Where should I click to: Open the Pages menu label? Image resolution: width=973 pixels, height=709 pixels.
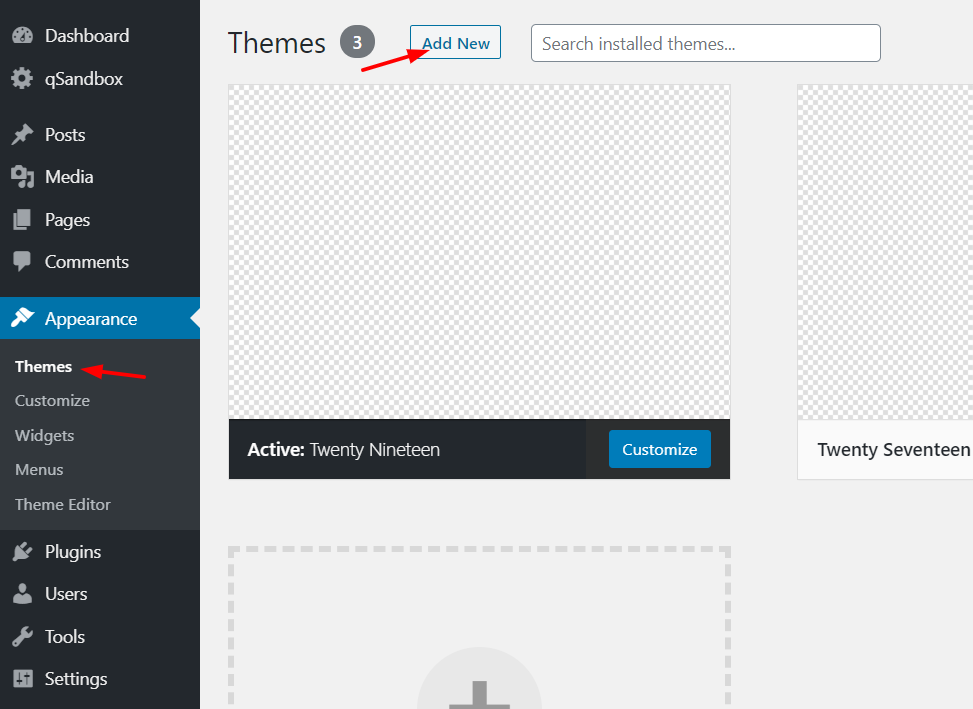coord(68,221)
